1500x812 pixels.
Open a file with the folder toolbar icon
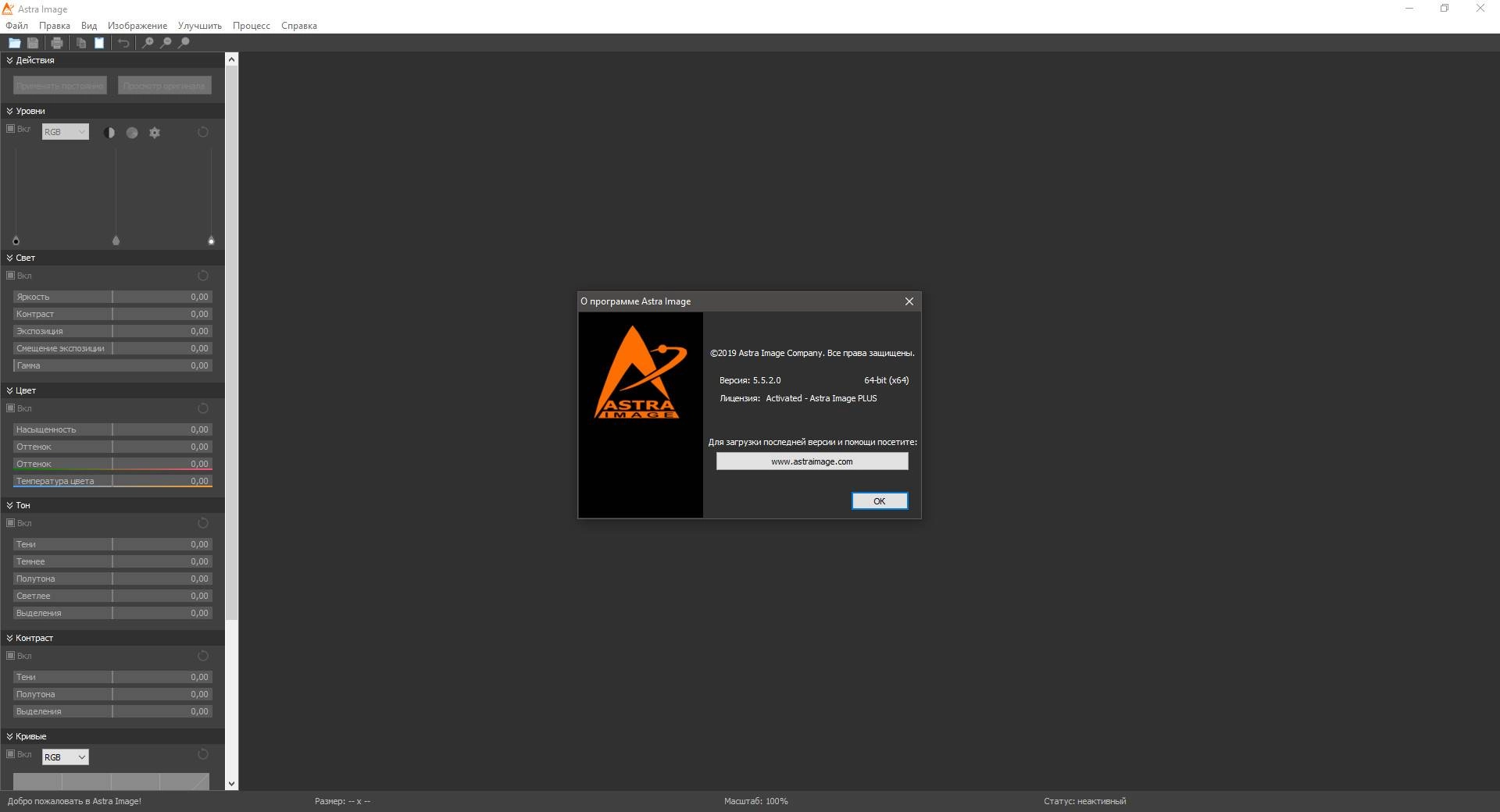click(14, 43)
